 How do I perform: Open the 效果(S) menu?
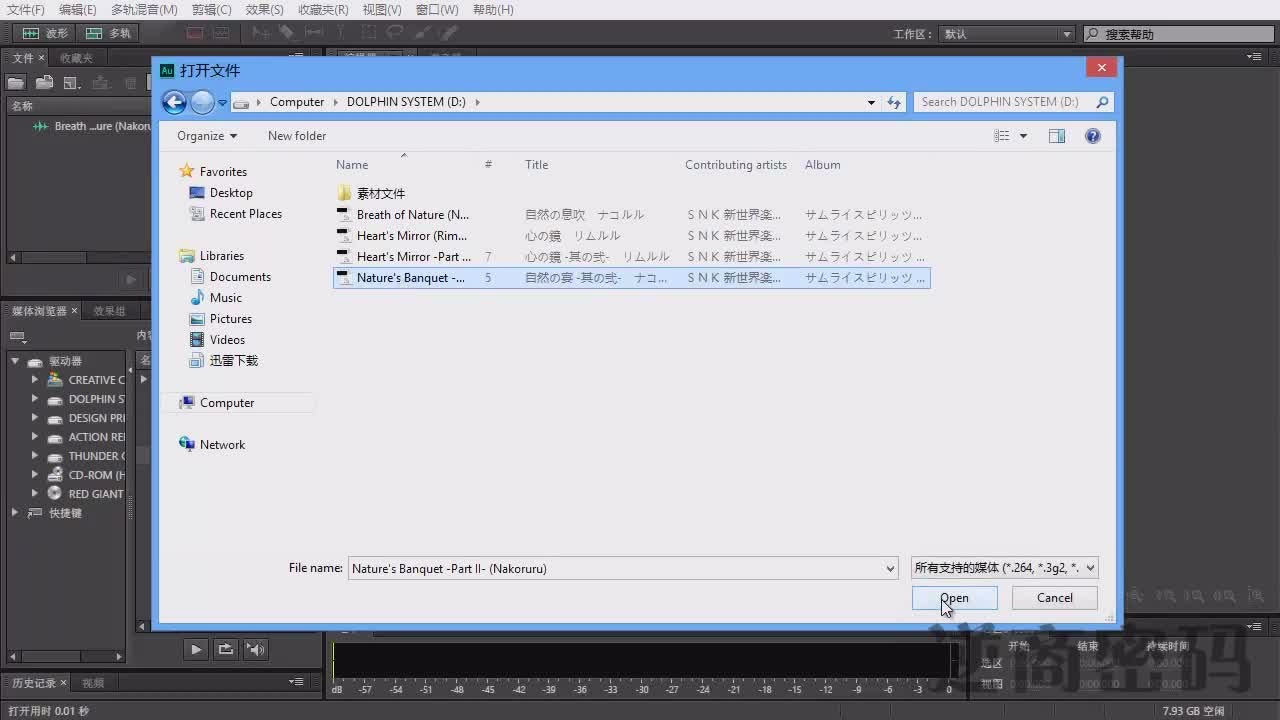(x=264, y=10)
